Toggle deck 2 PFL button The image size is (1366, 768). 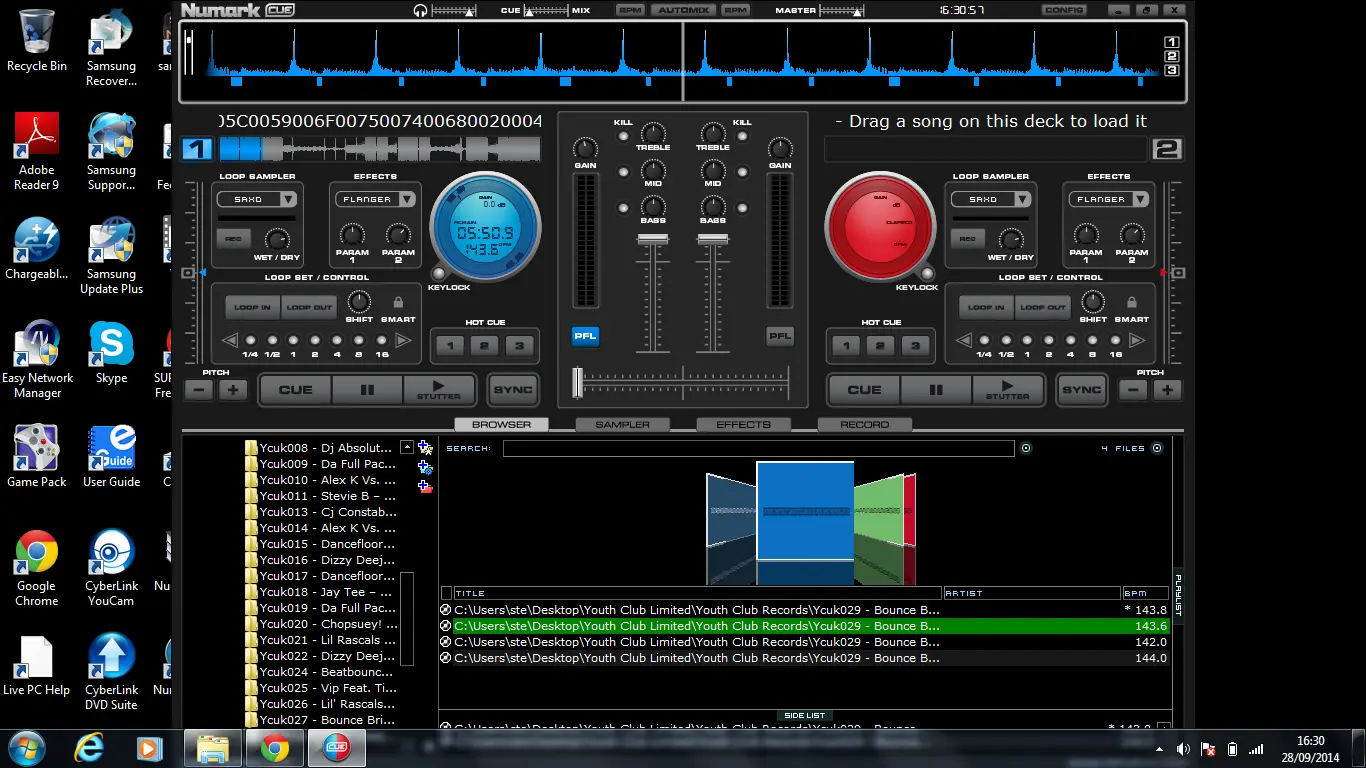(780, 336)
